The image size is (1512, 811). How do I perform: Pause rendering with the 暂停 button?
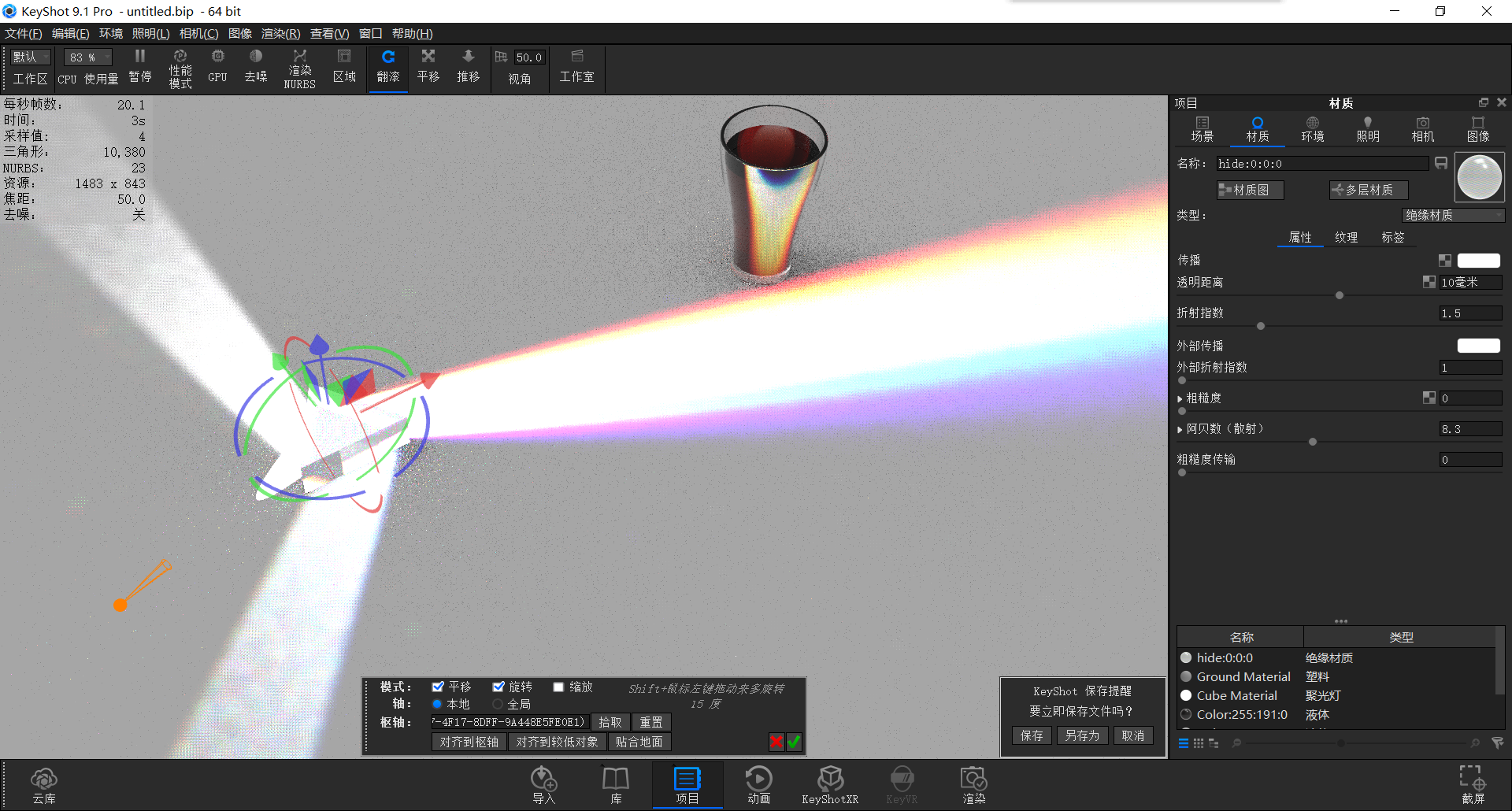[139, 67]
